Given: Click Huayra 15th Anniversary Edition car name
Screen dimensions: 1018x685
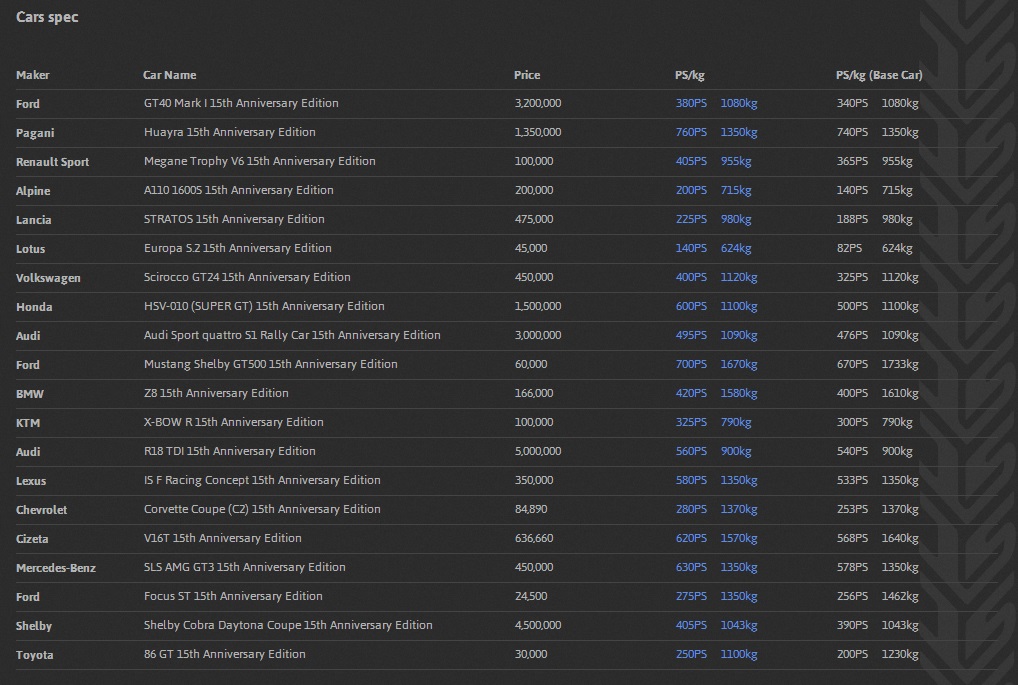Looking at the screenshot, I should tap(230, 132).
